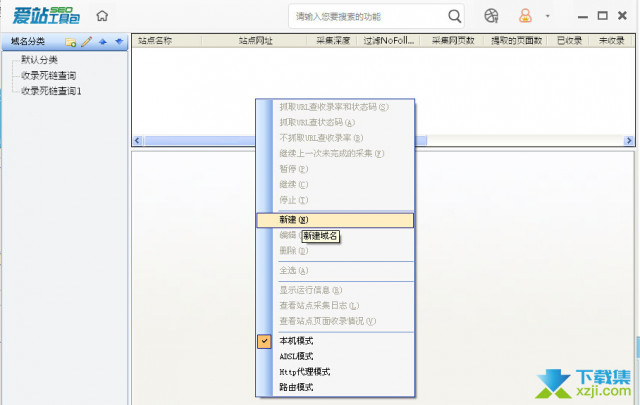This screenshot has height=405, width=640.
Task: Move category up with up arrow icon
Action: pyautogui.click(x=103, y=42)
